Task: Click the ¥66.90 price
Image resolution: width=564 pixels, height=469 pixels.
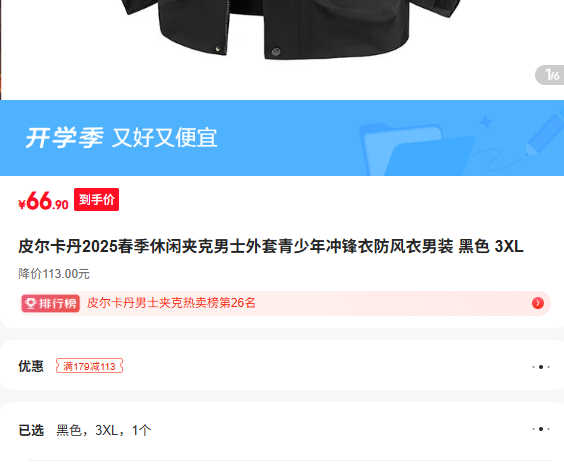Action: [x=43, y=201]
